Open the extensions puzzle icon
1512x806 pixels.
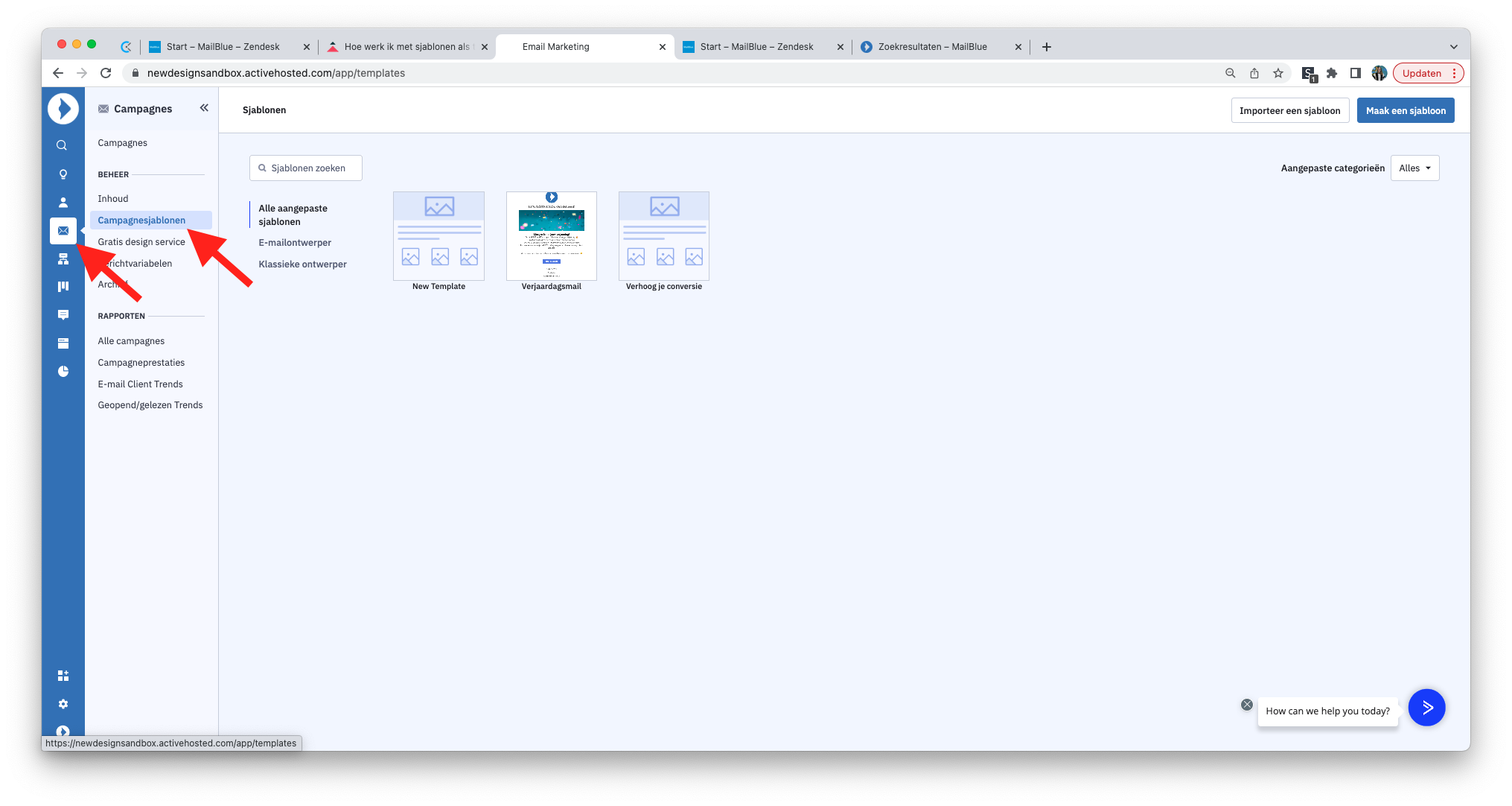(x=1332, y=73)
